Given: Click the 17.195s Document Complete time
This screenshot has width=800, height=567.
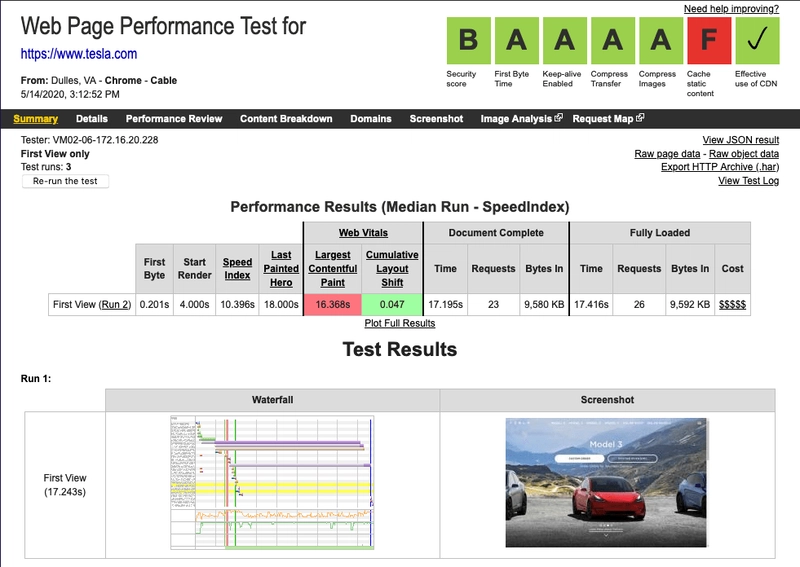Looking at the screenshot, I should (x=445, y=305).
